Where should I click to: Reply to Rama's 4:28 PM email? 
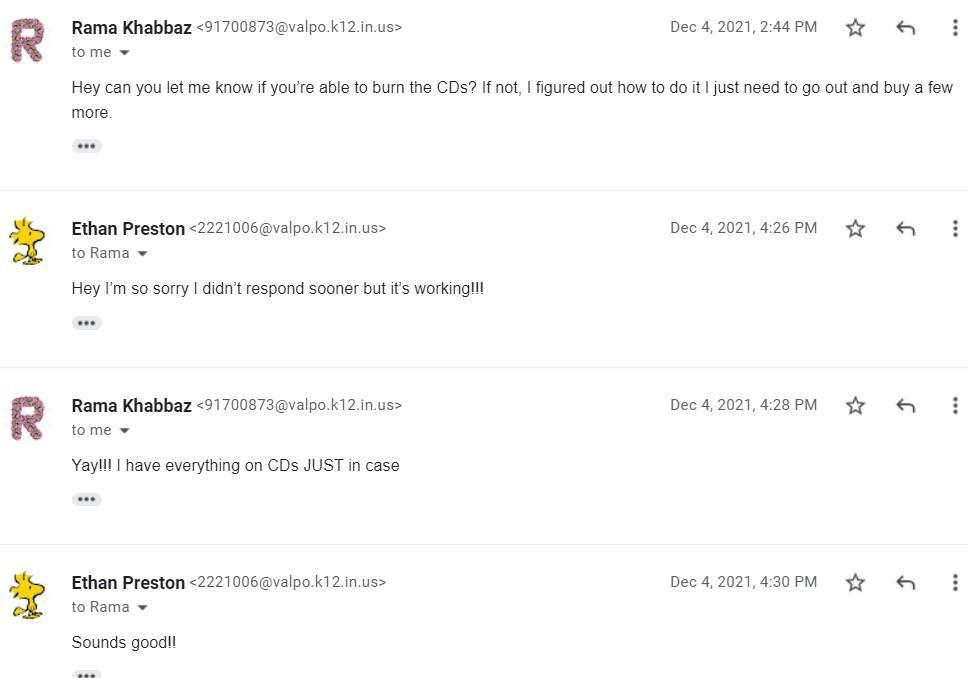tap(906, 406)
